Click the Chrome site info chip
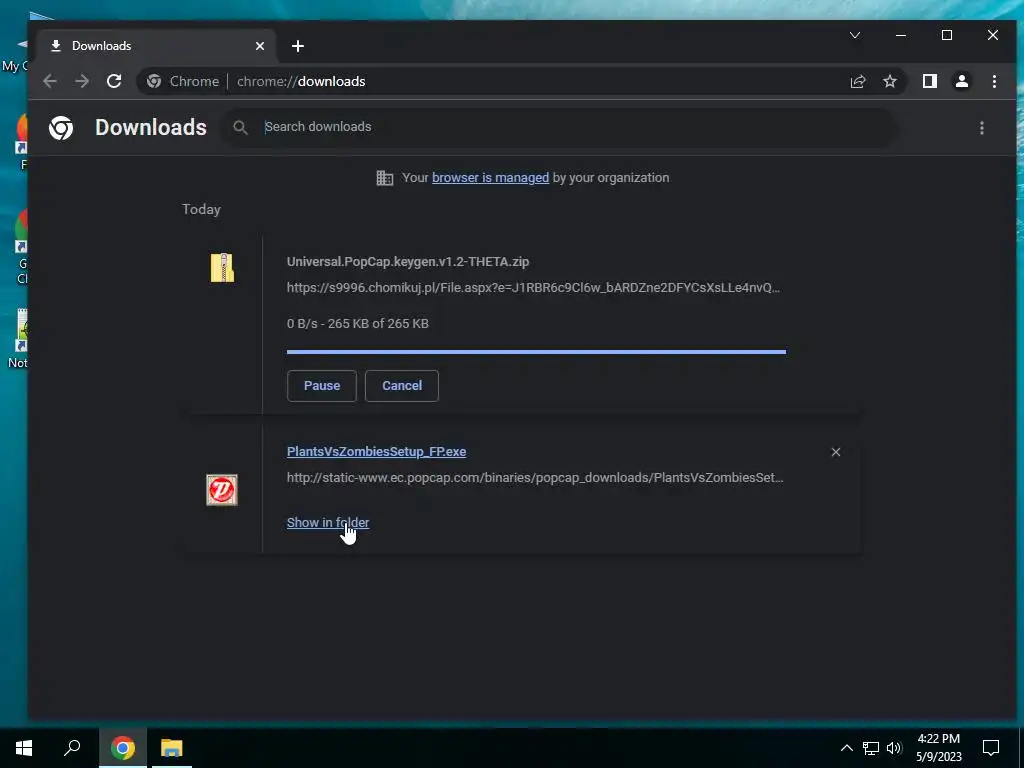The width and height of the screenshot is (1024, 768). (x=183, y=82)
